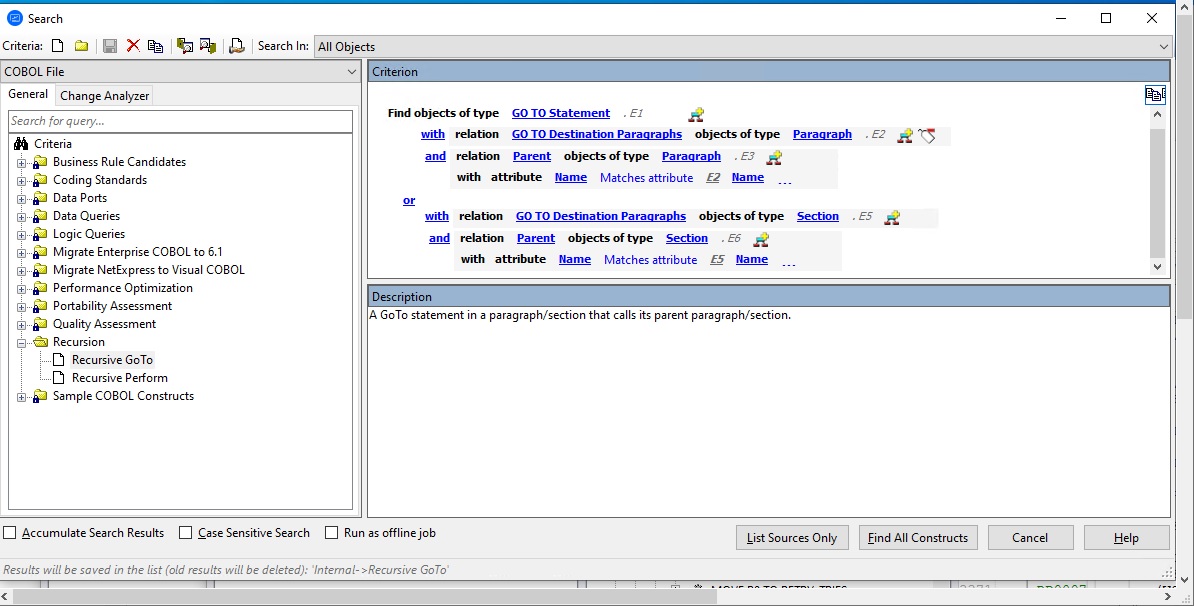Save the current criterion
The height and width of the screenshot is (606, 1194).
(108, 44)
